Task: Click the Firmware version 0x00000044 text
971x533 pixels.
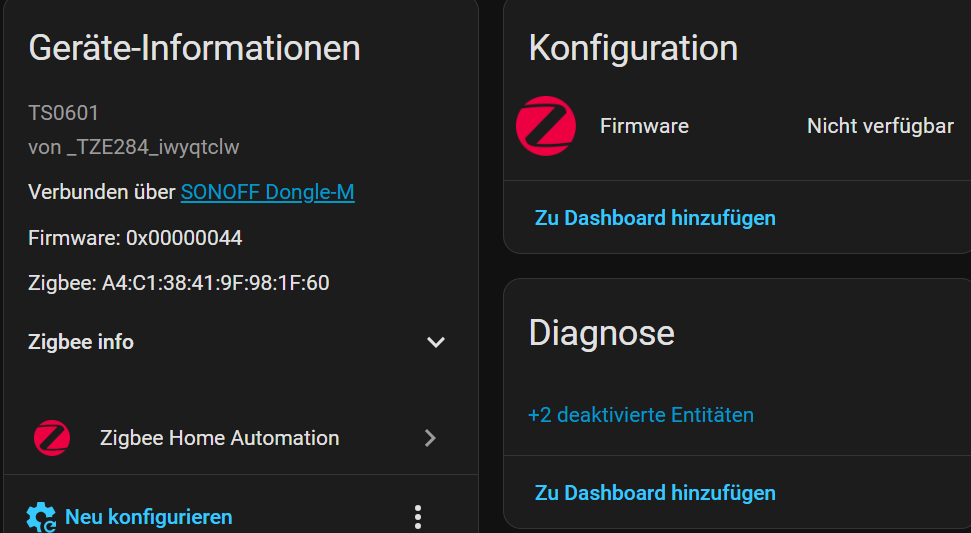Action: coord(184,238)
